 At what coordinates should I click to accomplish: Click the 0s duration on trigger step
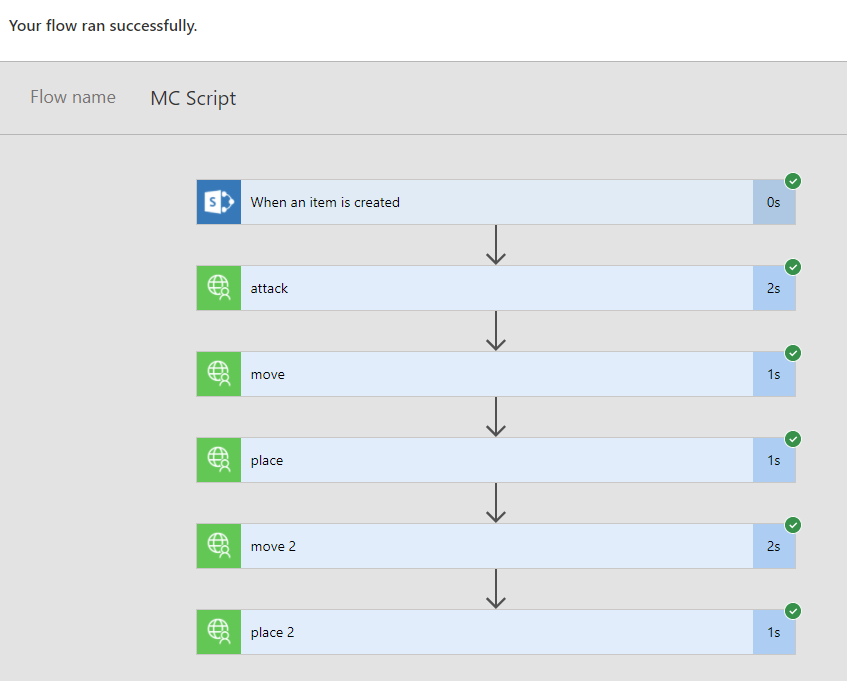click(x=773, y=202)
